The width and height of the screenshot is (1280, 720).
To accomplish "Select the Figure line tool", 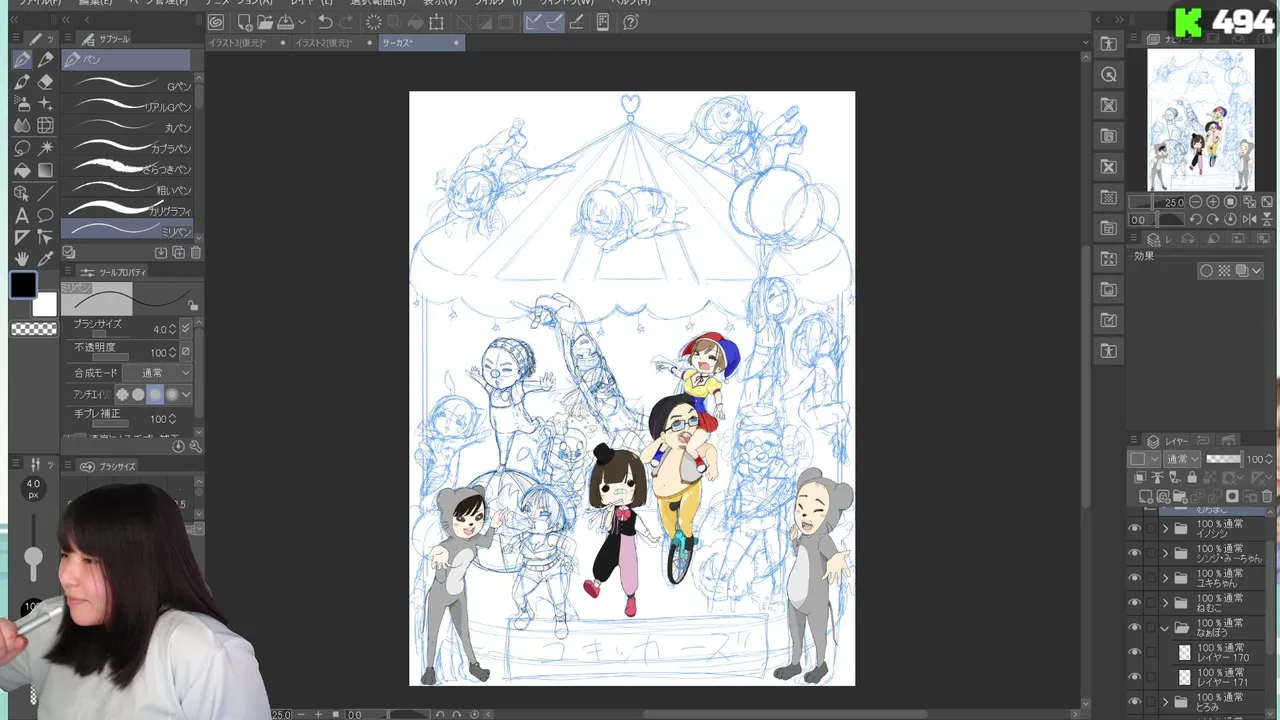I will 45,193.
